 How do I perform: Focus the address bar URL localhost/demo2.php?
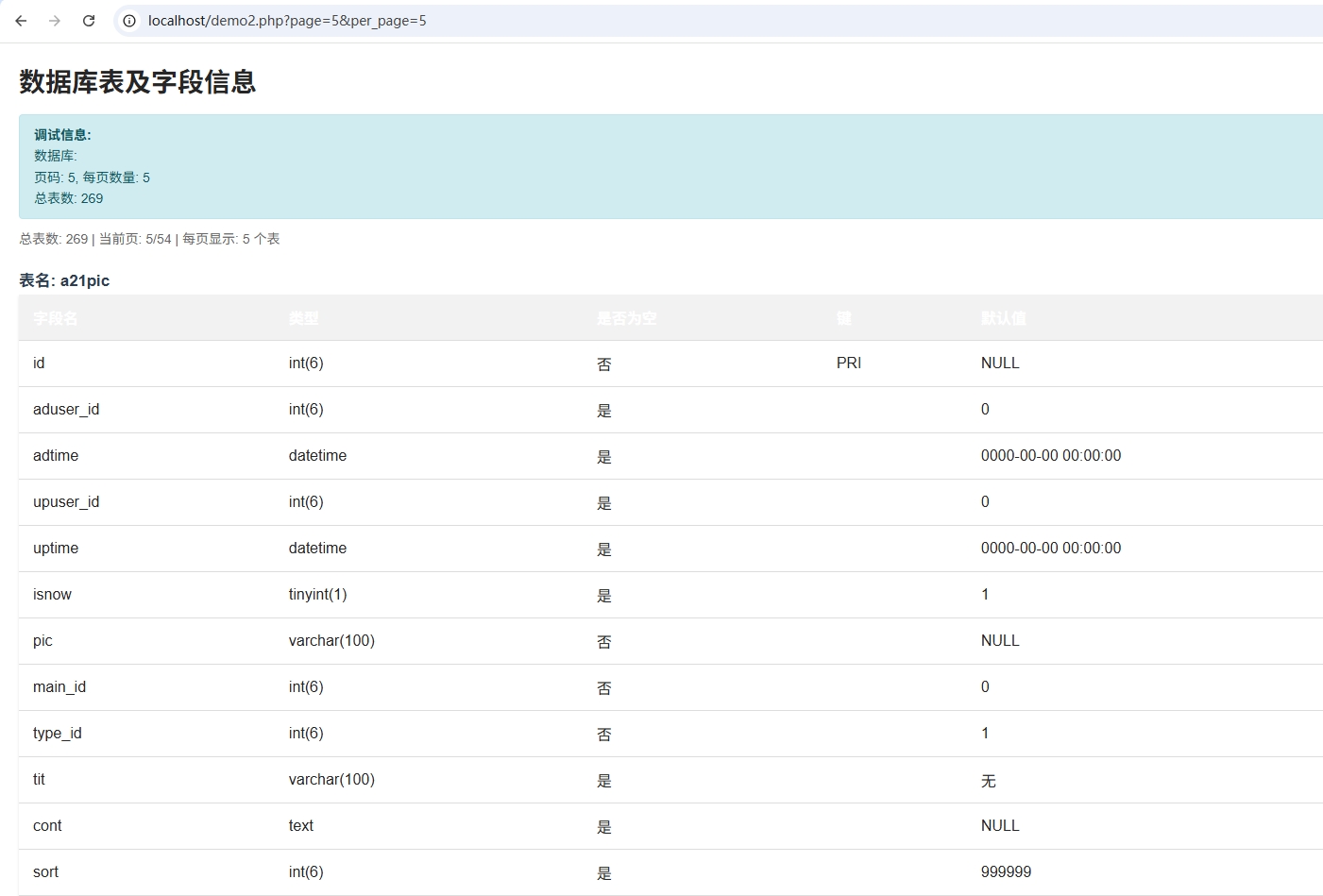pyautogui.click(x=287, y=21)
